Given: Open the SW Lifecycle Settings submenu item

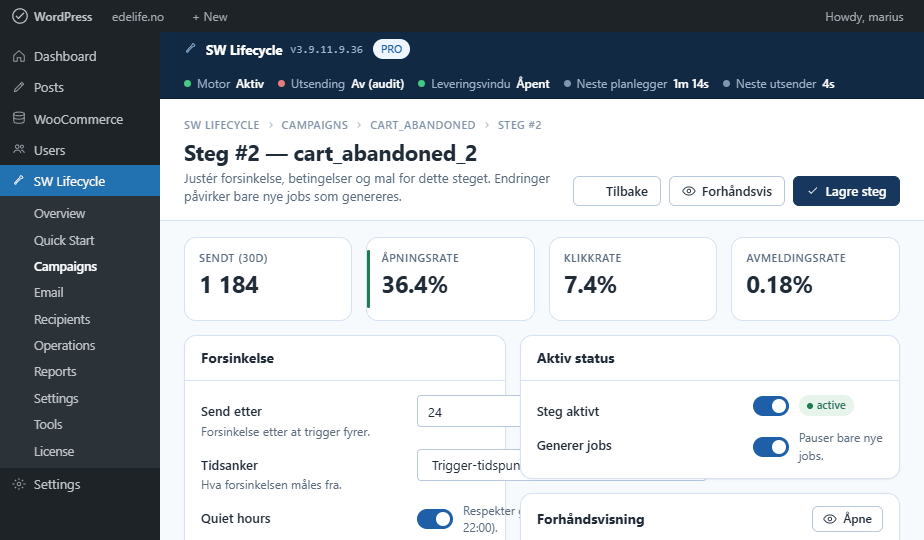Looking at the screenshot, I should pos(56,399).
